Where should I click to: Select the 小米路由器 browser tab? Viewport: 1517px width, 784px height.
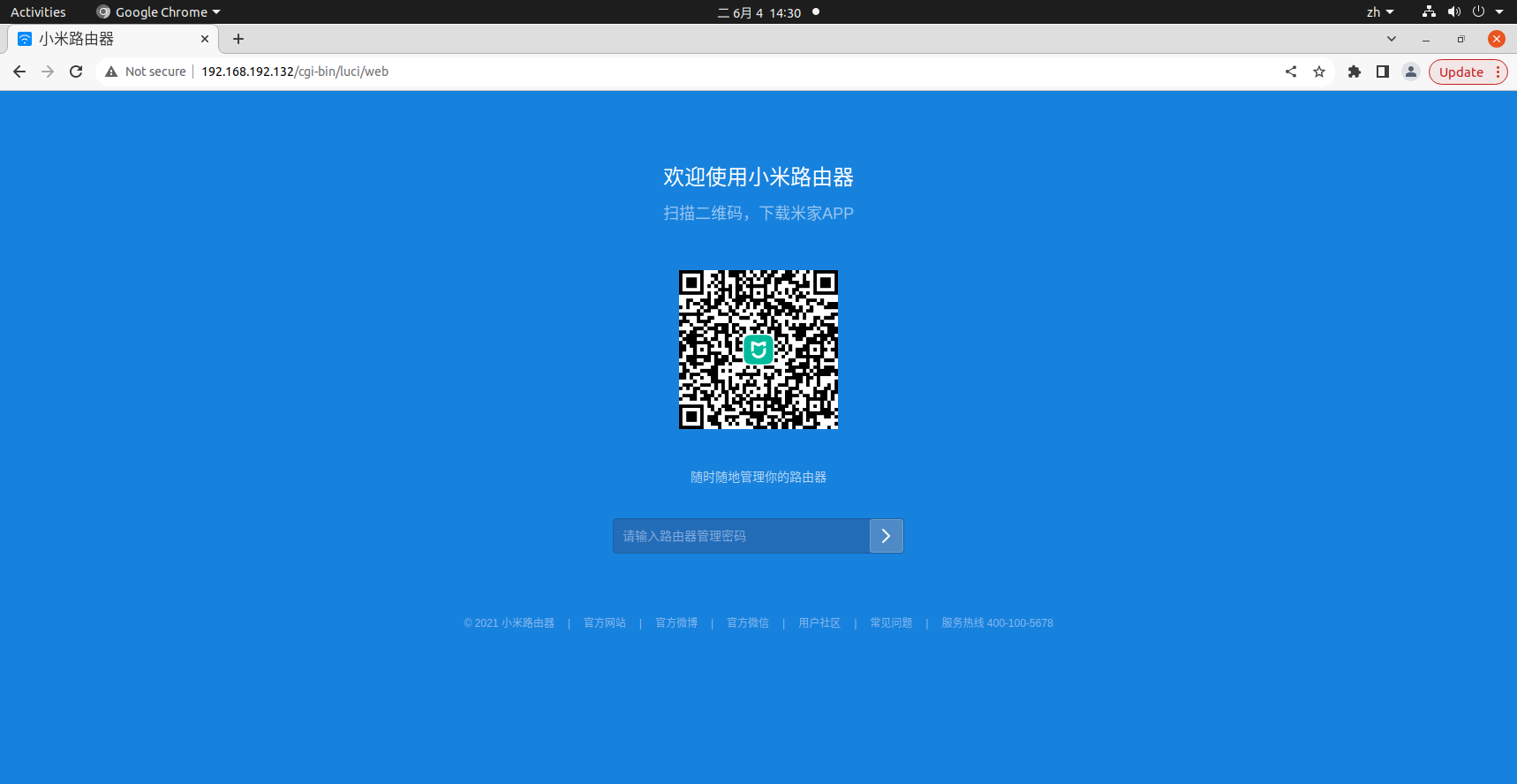click(x=113, y=39)
